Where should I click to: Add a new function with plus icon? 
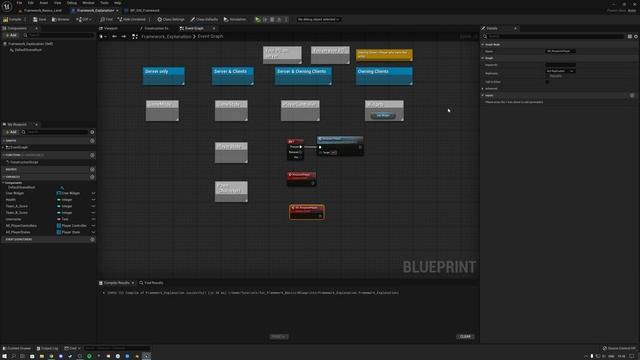coord(92,155)
